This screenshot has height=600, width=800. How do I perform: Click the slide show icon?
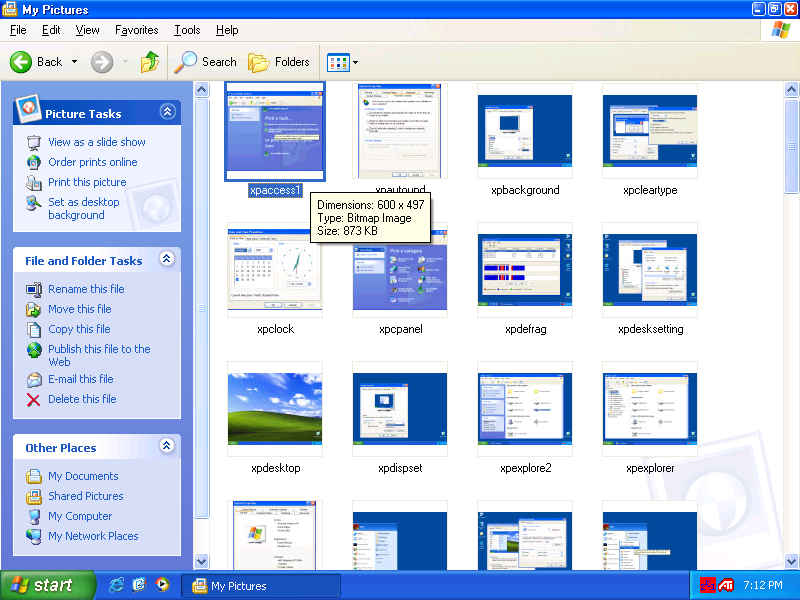(34, 142)
